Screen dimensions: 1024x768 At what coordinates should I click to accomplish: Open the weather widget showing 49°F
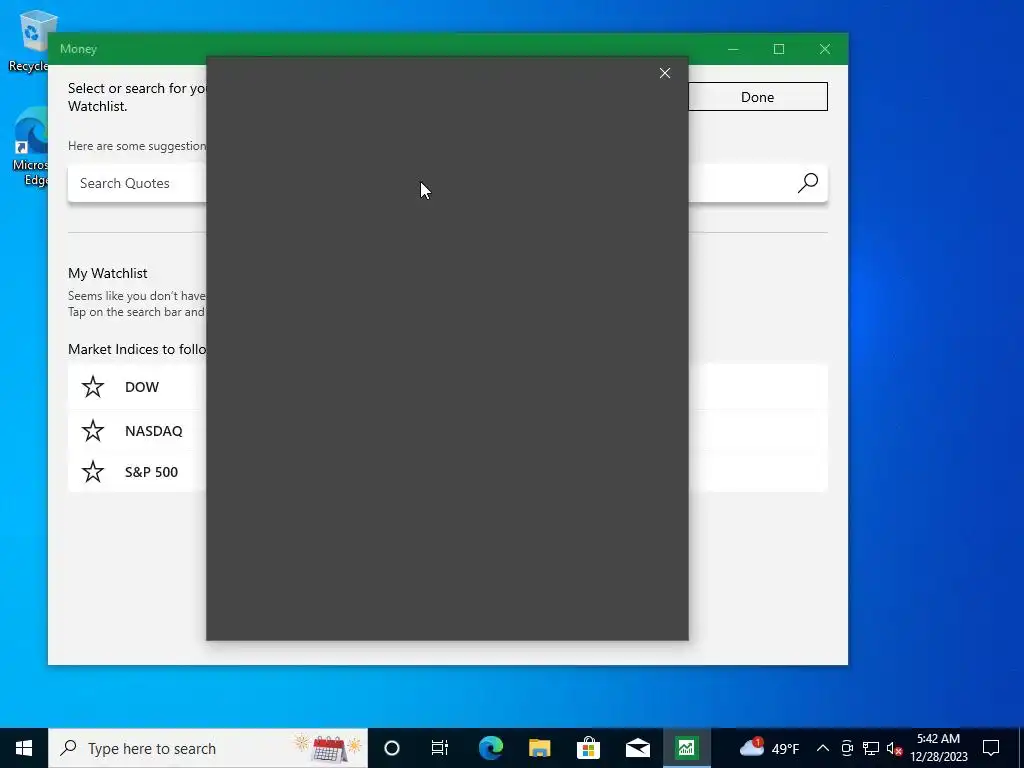pyautogui.click(x=769, y=748)
